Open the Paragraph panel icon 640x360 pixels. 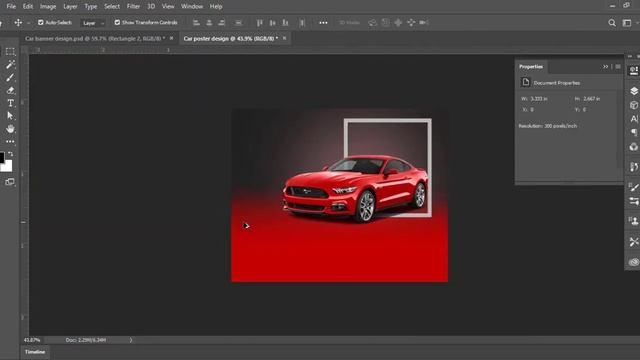point(634,132)
